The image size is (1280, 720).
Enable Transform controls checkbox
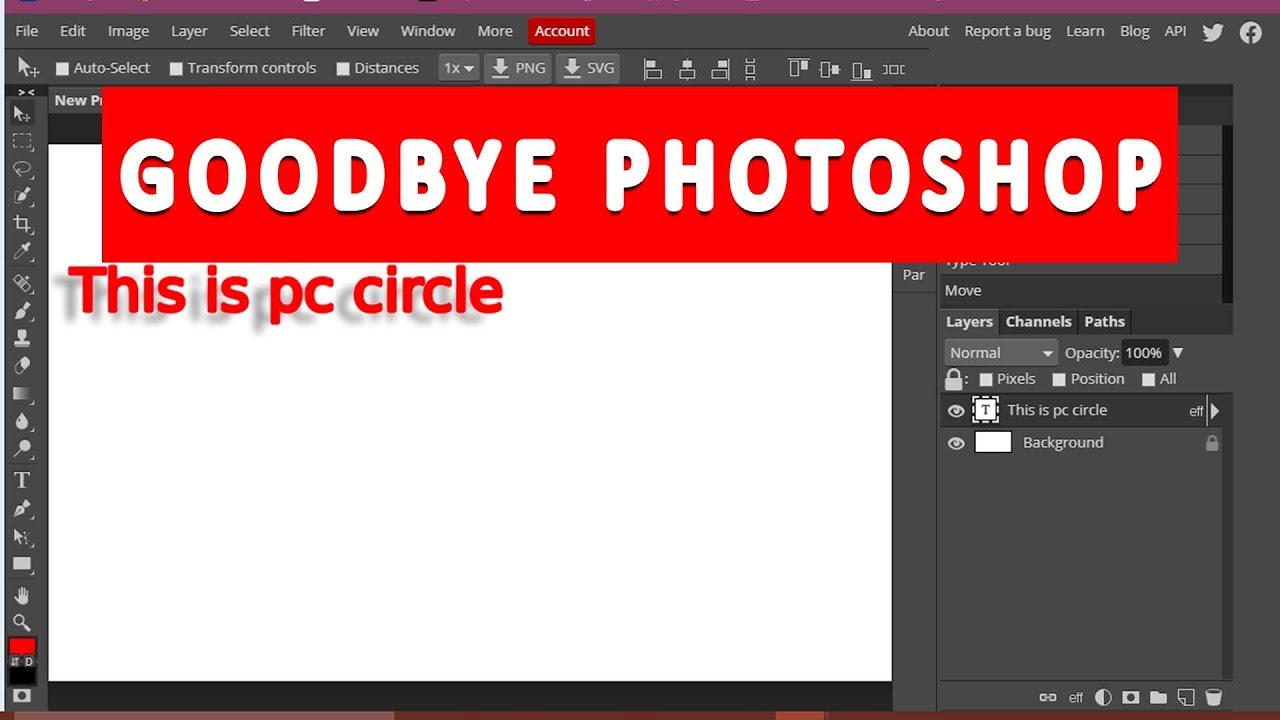click(176, 69)
